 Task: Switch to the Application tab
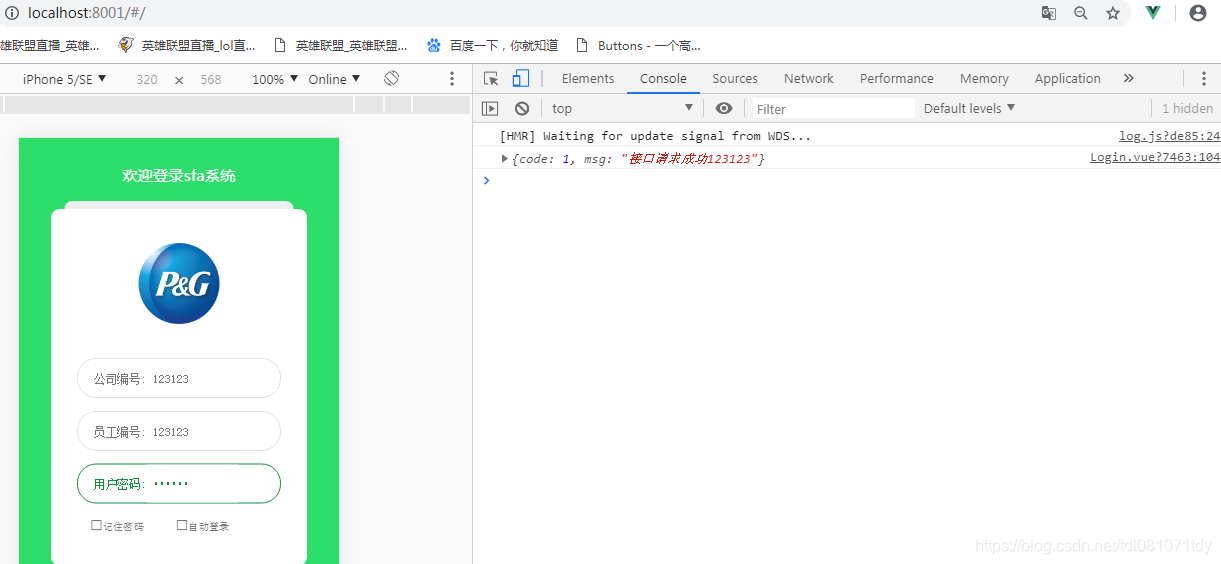click(x=1068, y=78)
